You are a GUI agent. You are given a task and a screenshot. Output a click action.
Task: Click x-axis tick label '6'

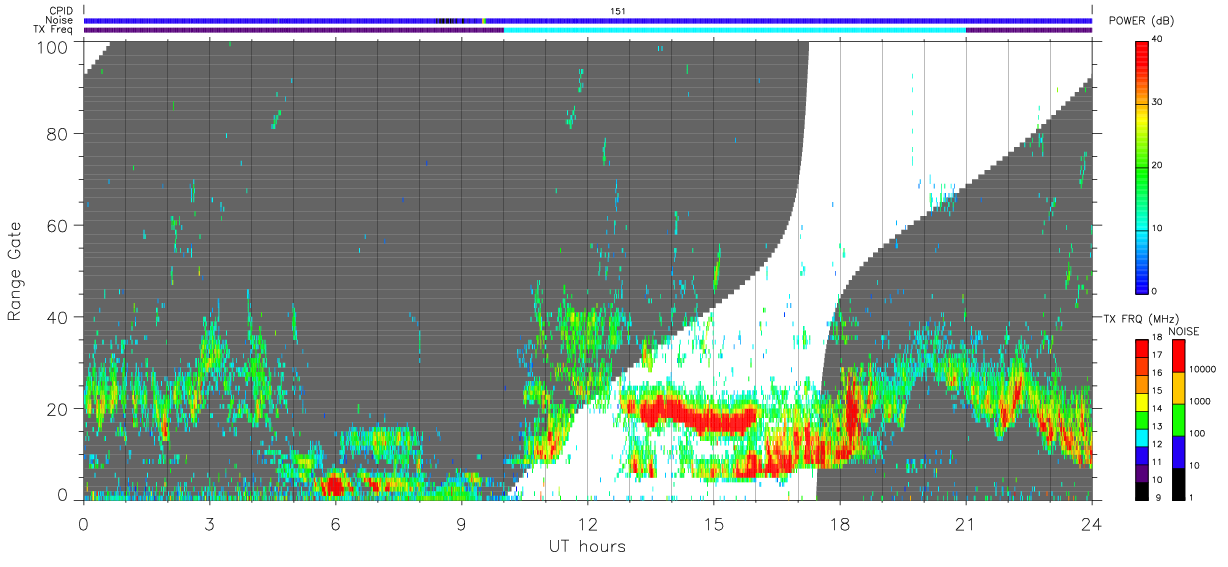[336, 523]
